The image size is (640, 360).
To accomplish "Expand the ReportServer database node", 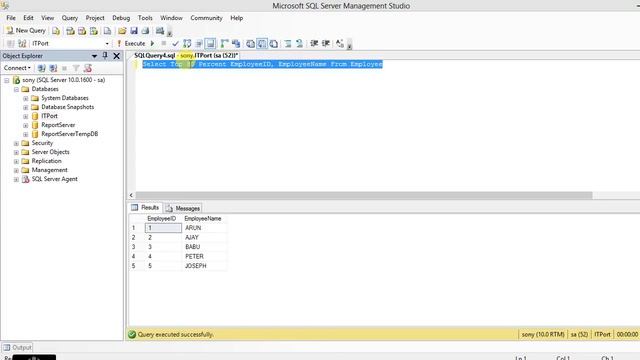I will (26, 125).
